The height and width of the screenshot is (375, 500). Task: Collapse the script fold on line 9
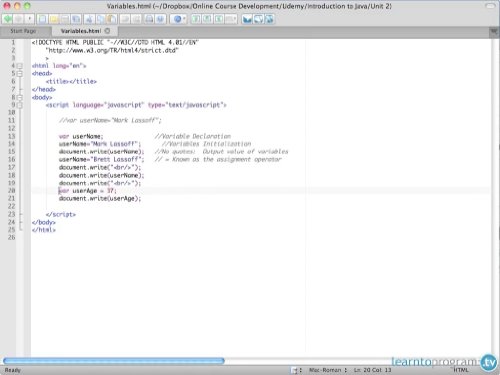[x=19, y=105]
